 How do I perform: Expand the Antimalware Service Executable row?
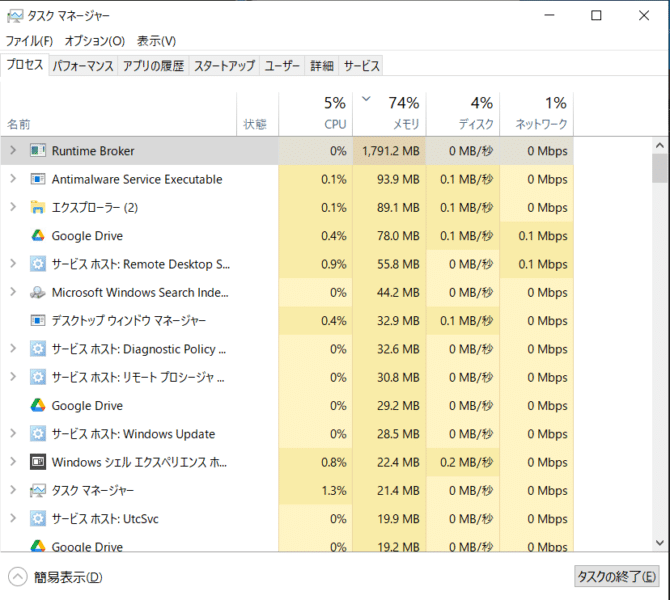[x=13, y=179]
